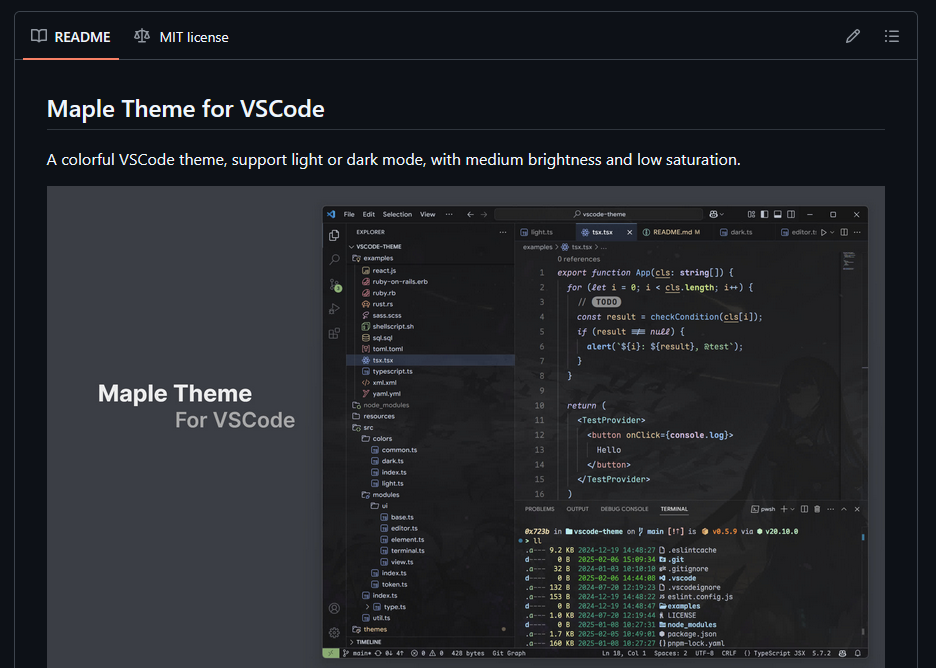Viewport: 936px width, 668px height.
Task: Click the kill terminal trash icon
Action: click(x=817, y=509)
